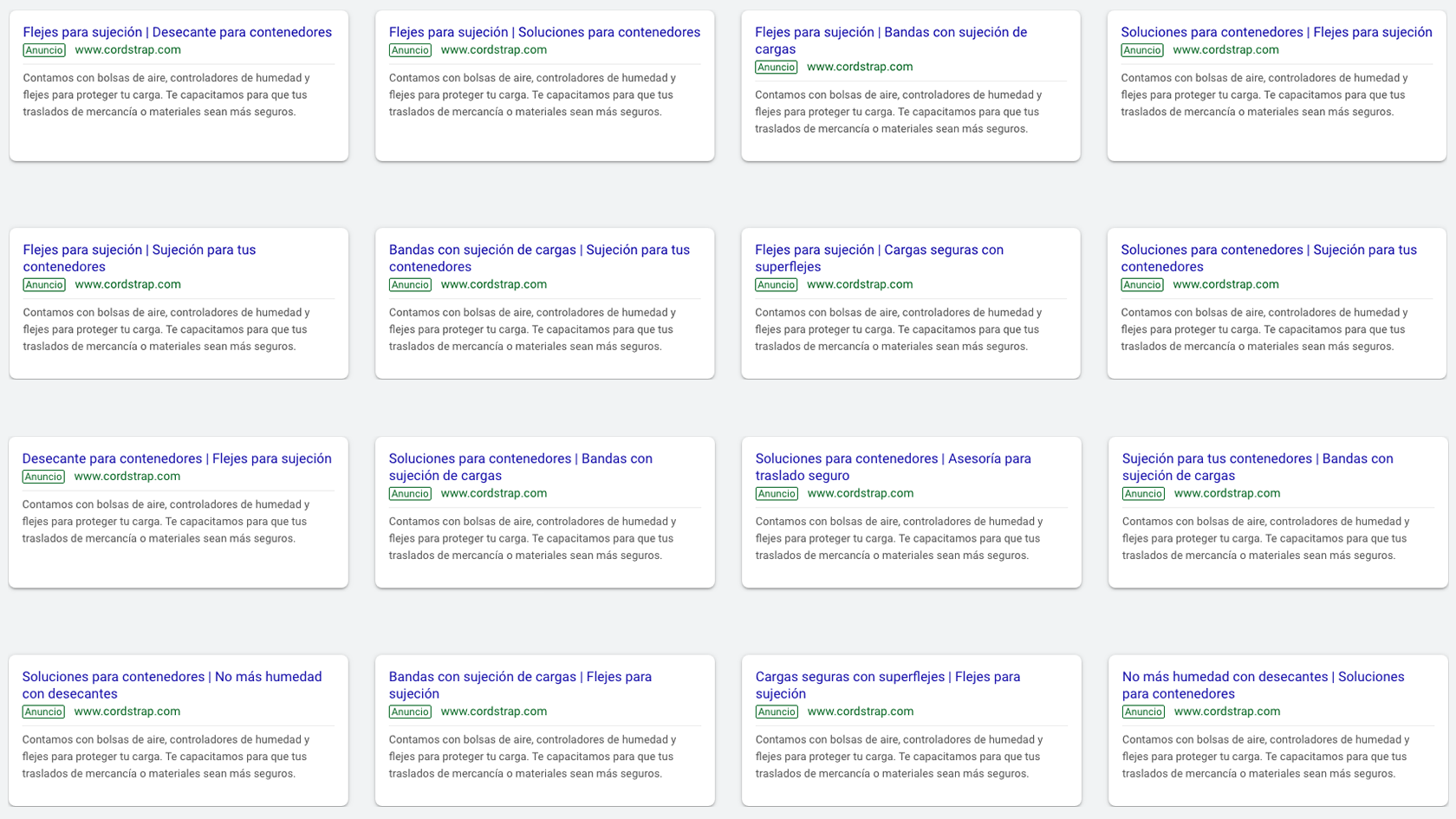Open cordstrap.com URL in ad ending 'Cargas seguras con superflejes'
The image size is (1456, 819).
[860, 284]
